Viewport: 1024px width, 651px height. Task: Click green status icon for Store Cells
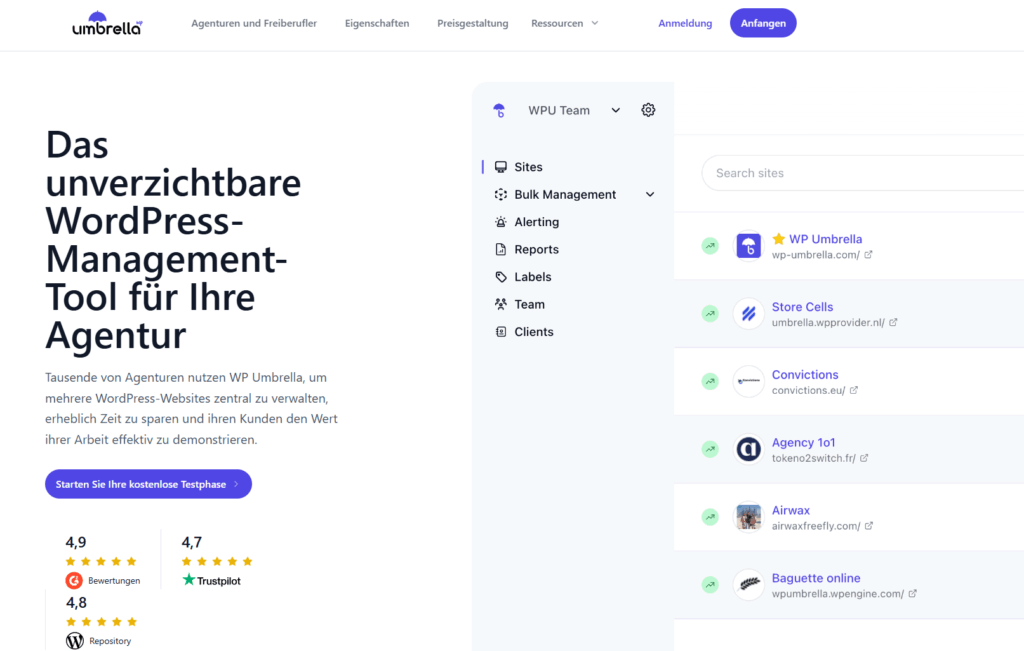click(710, 314)
